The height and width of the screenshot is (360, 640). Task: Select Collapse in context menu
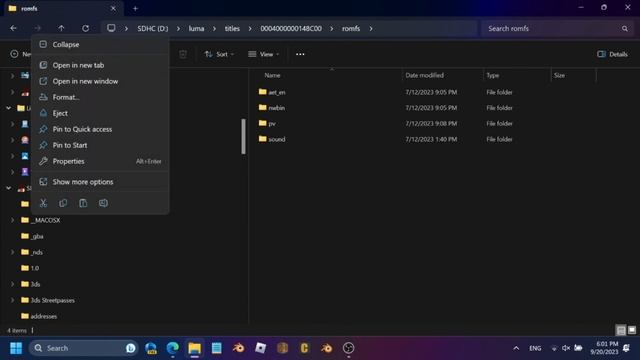100,44
